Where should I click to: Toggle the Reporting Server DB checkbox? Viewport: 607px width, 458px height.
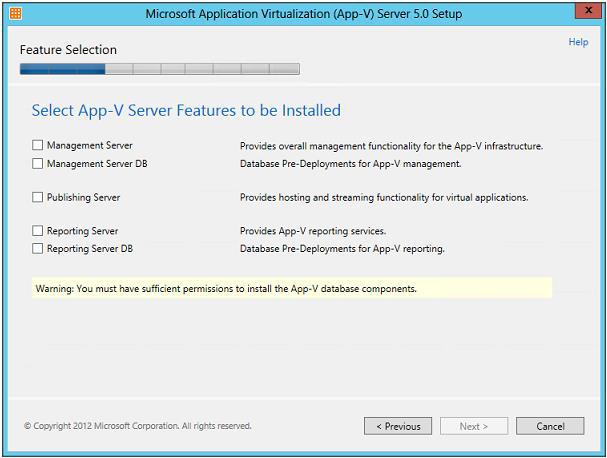[x=38, y=248]
